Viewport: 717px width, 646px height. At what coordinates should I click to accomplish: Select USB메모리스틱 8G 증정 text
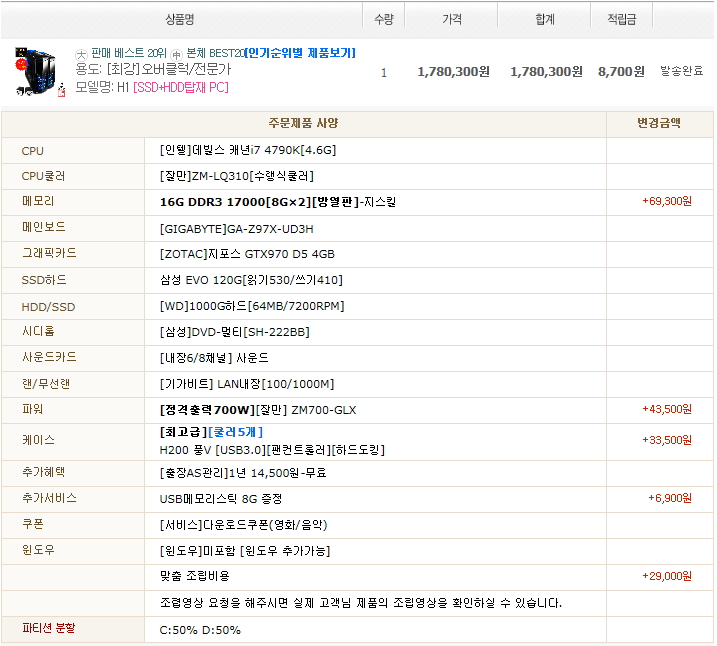[221, 499]
